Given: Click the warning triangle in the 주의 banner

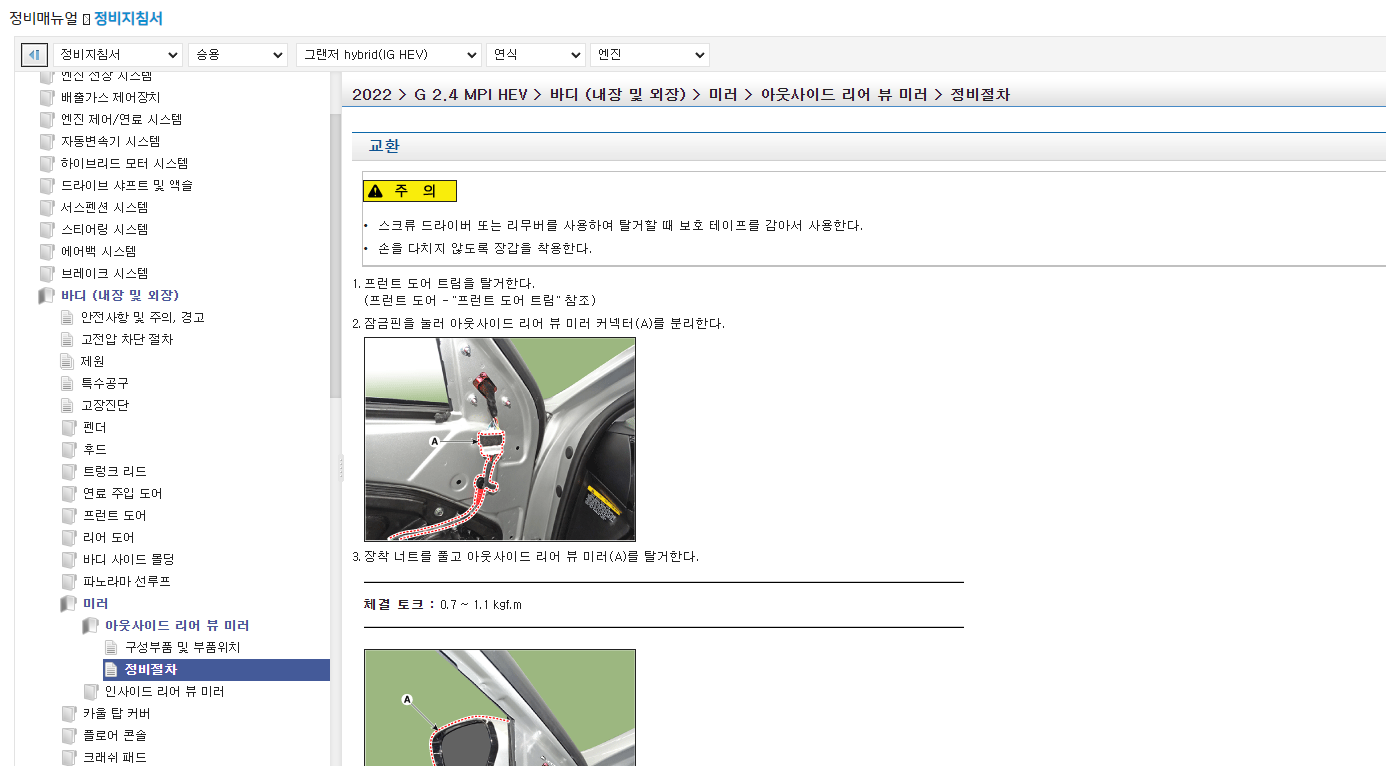Looking at the screenshot, I should tap(373, 190).
